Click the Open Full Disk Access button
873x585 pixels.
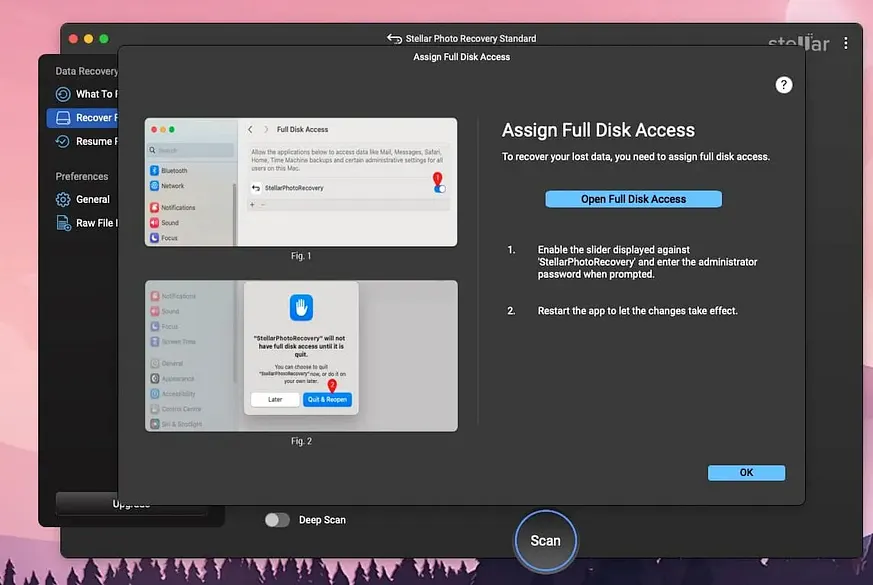click(x=633, y=199)
